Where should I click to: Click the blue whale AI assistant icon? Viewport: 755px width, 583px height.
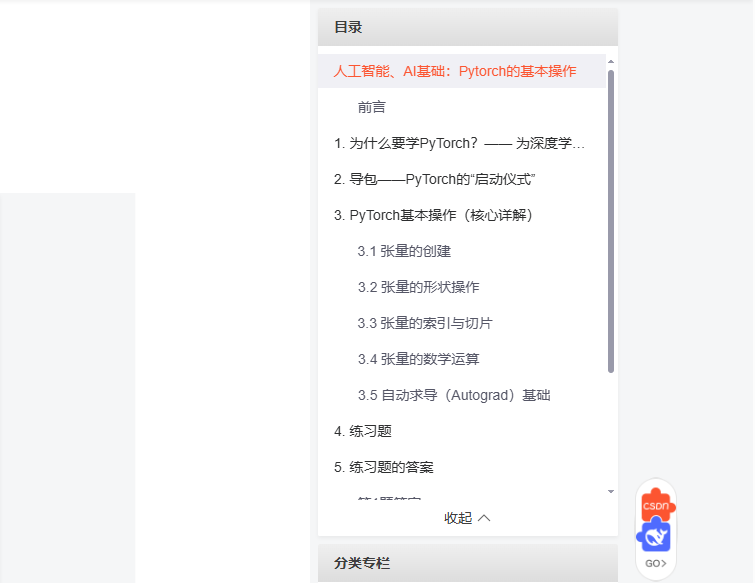(x=654, y=535)
